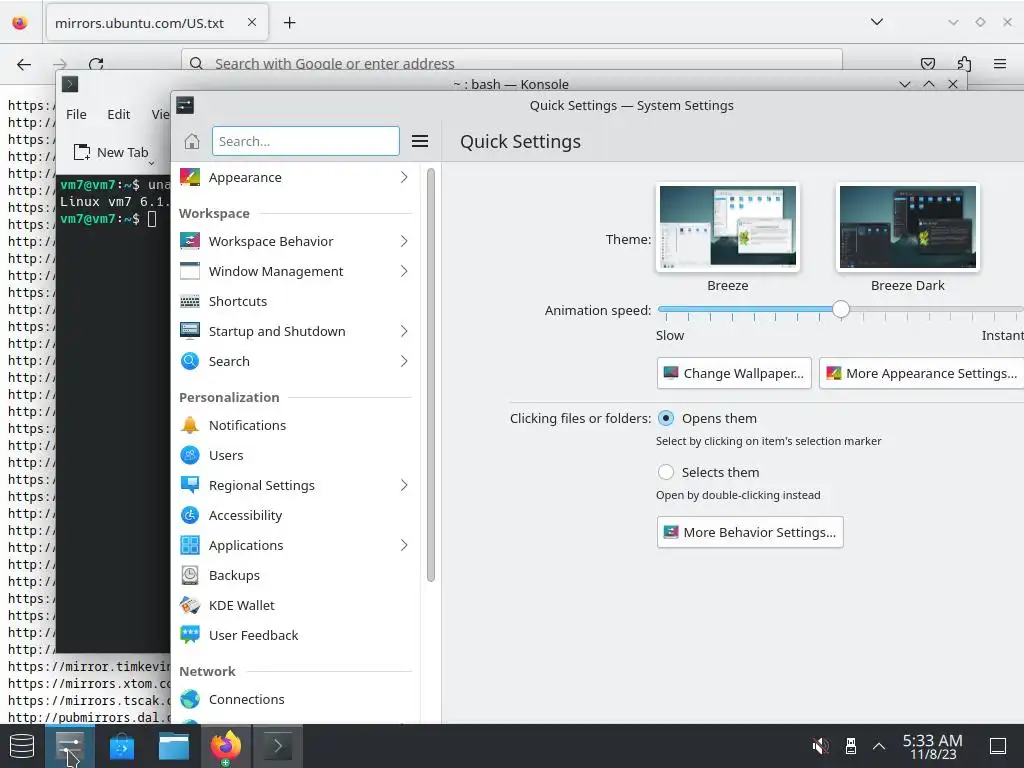Image resolution: width=1024 pixels, height=768 pixels.
Task: Expand Applications category chevron
Action: (x=404, y=546)
